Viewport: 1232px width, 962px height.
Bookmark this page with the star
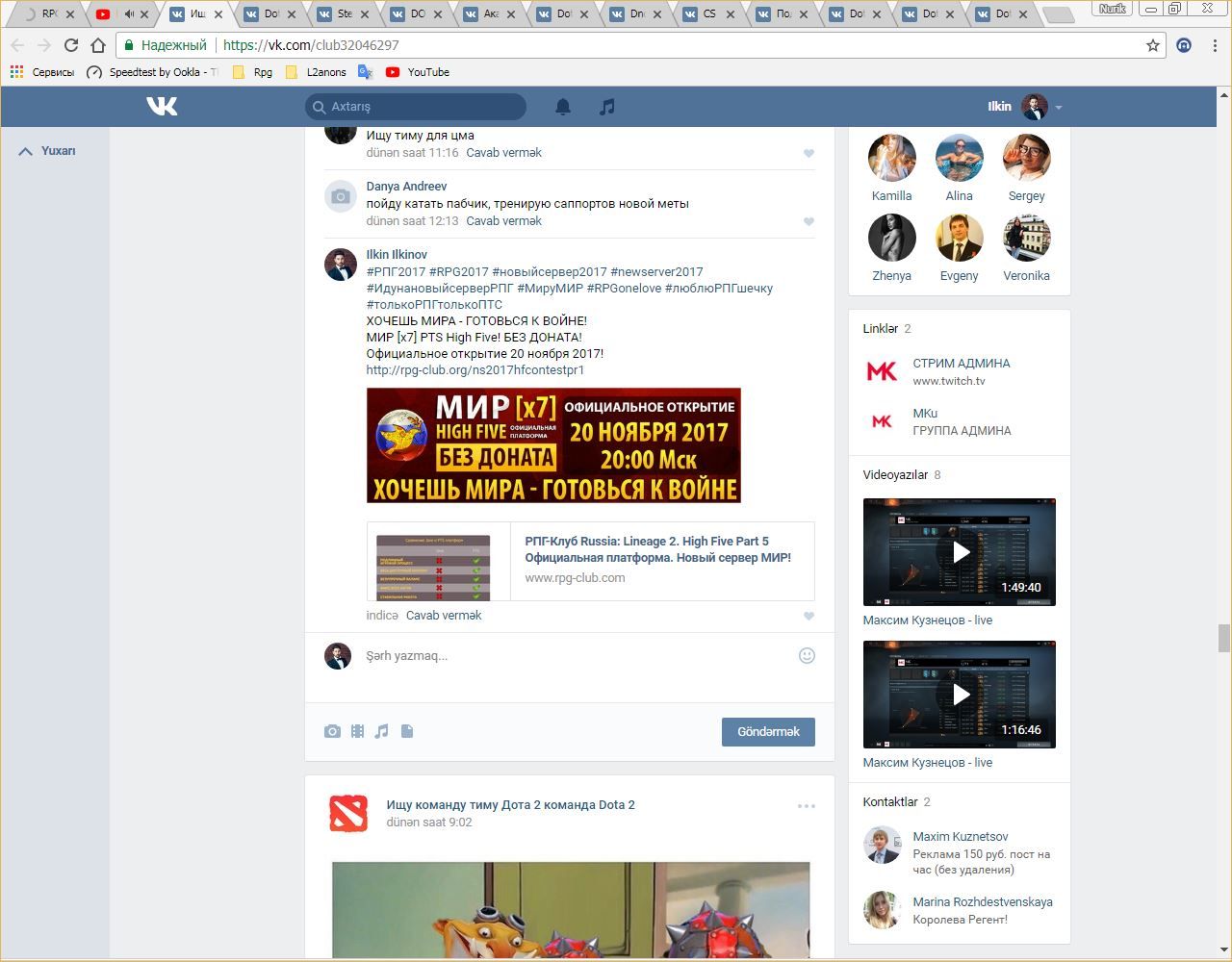point(1153,45)
